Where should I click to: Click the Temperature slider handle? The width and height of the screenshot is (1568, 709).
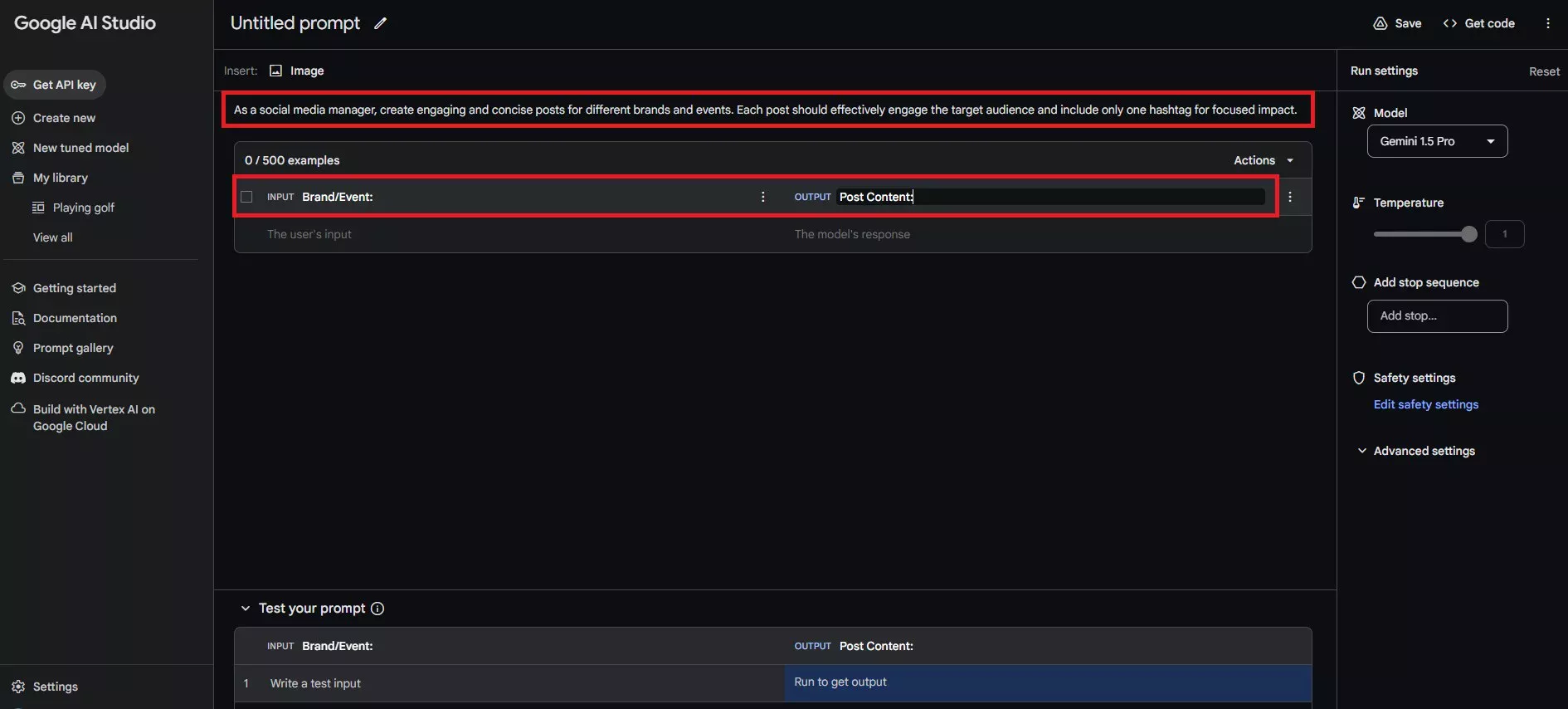coord(1469,234)
